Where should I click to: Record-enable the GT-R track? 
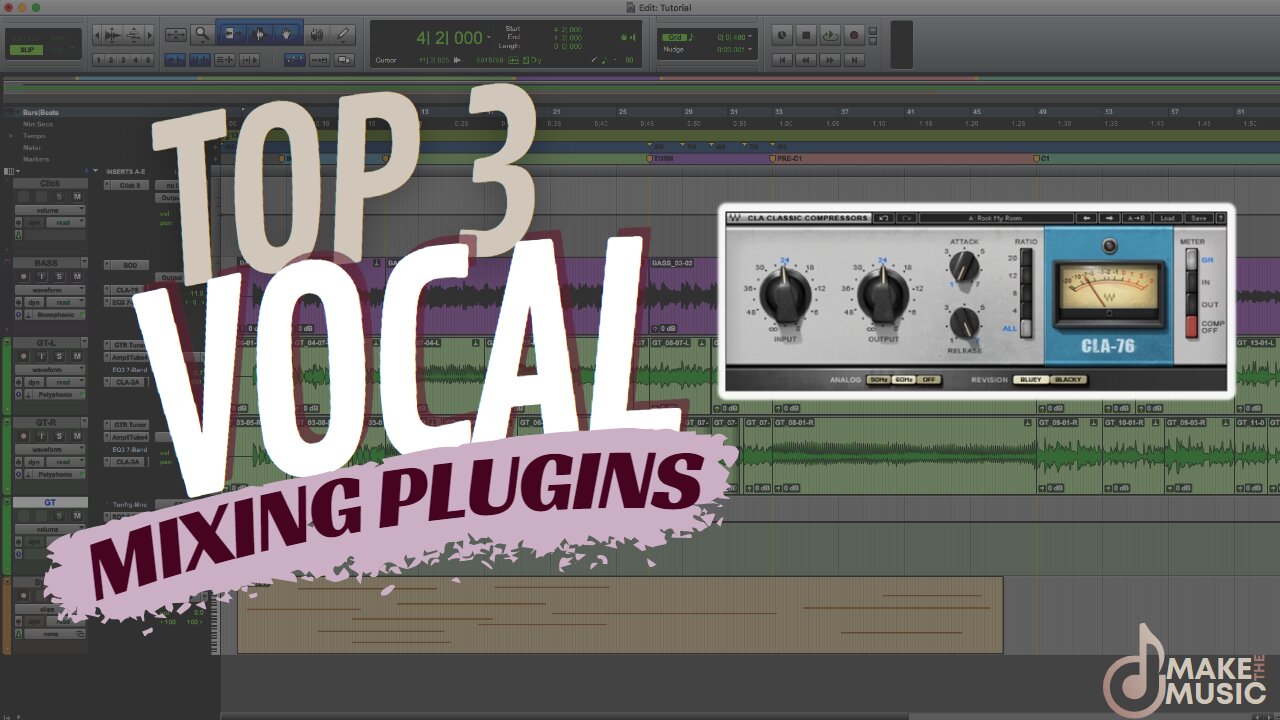tap(23, 436)
